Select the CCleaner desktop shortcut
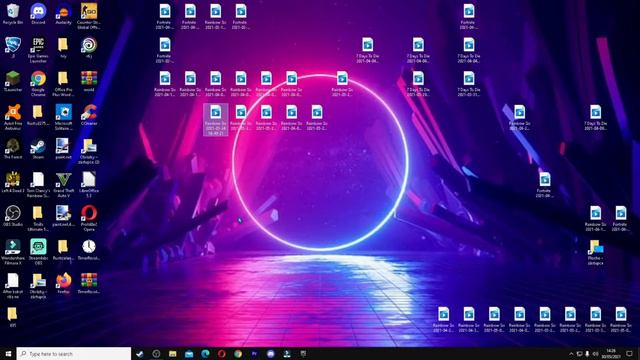640x360 pixels. click(x=89, y=115)
